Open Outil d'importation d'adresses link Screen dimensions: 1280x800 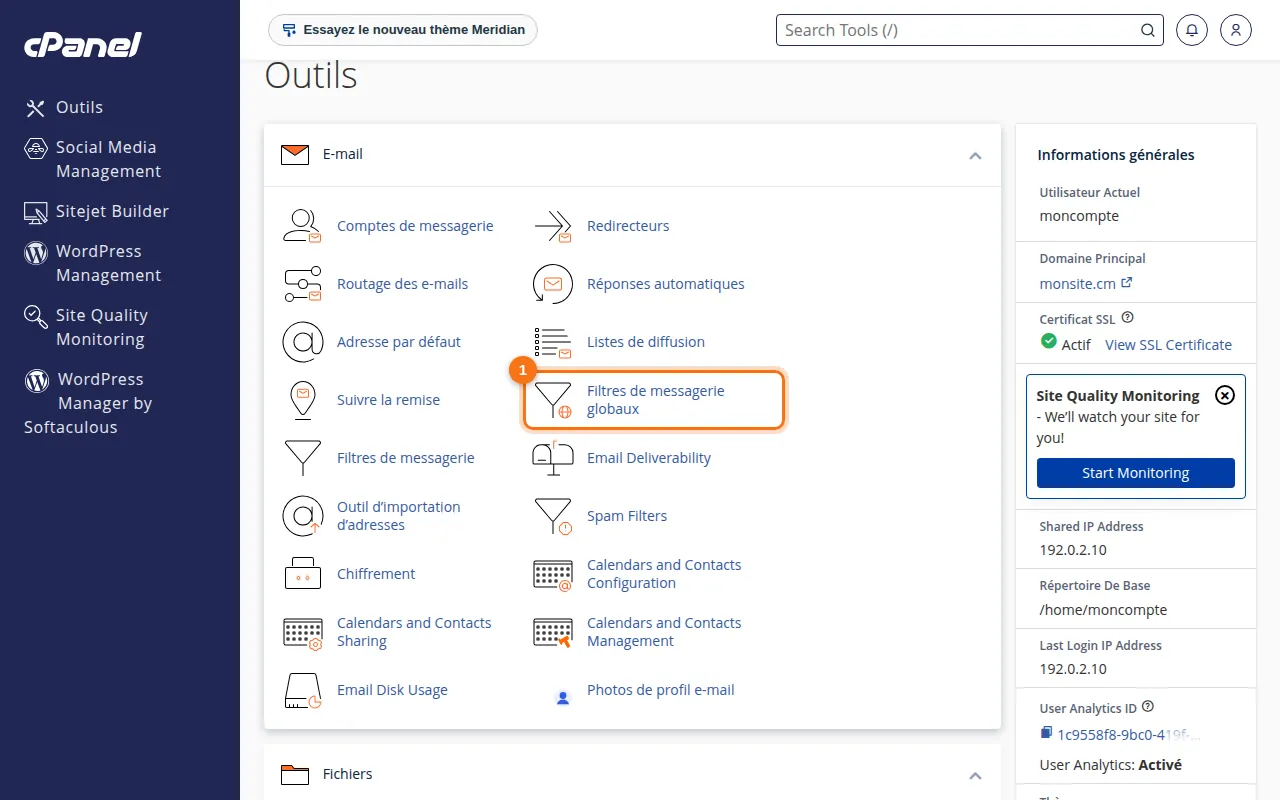click(x=399, y=516)
